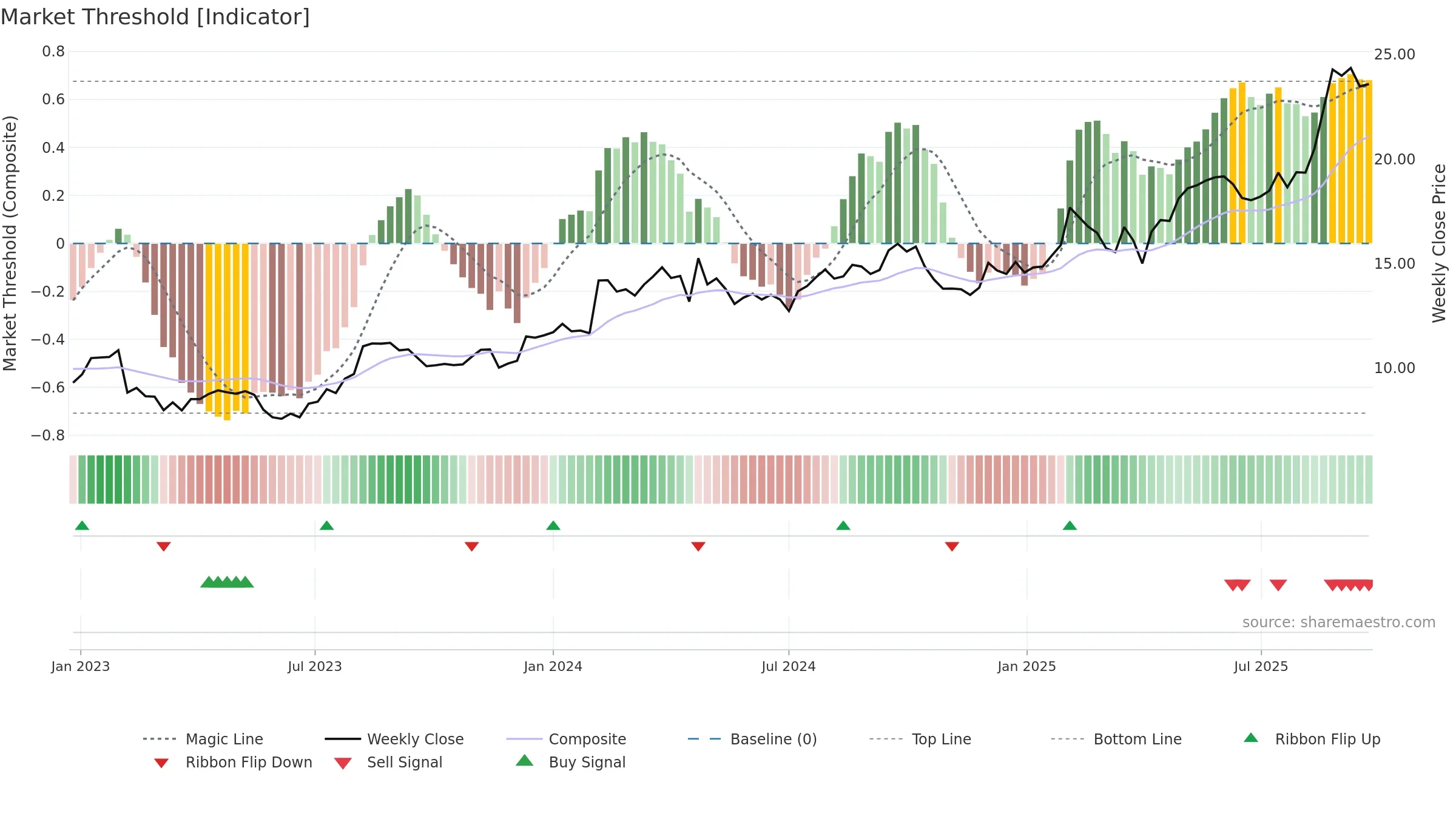Toggle the Magic Line legend entry

(203, 739)
